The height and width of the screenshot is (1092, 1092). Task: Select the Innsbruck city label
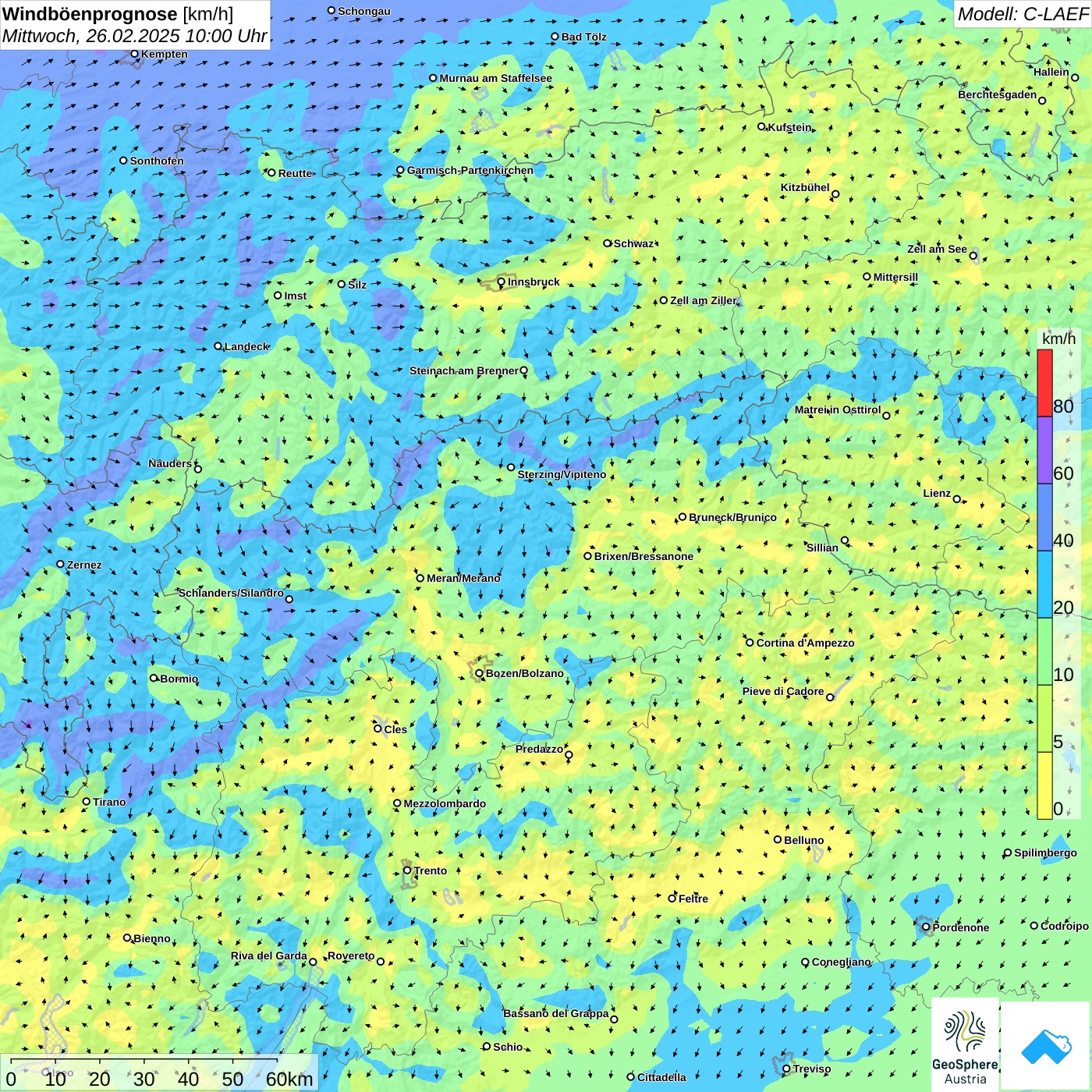tap(534, 282)
